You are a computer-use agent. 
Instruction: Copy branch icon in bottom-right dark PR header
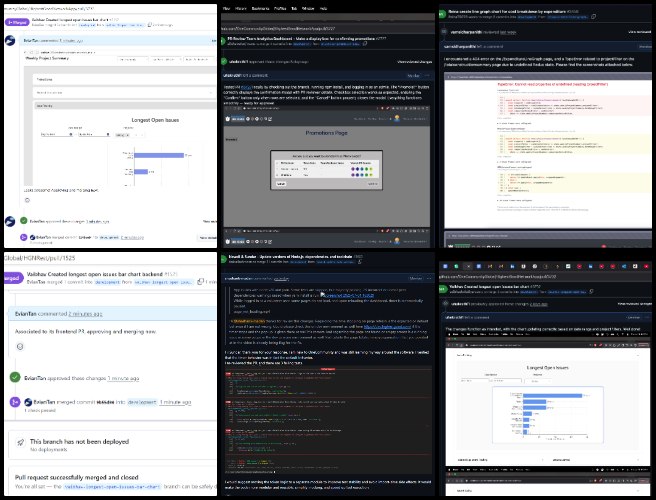pyautogui.click(x=591, y=292)
